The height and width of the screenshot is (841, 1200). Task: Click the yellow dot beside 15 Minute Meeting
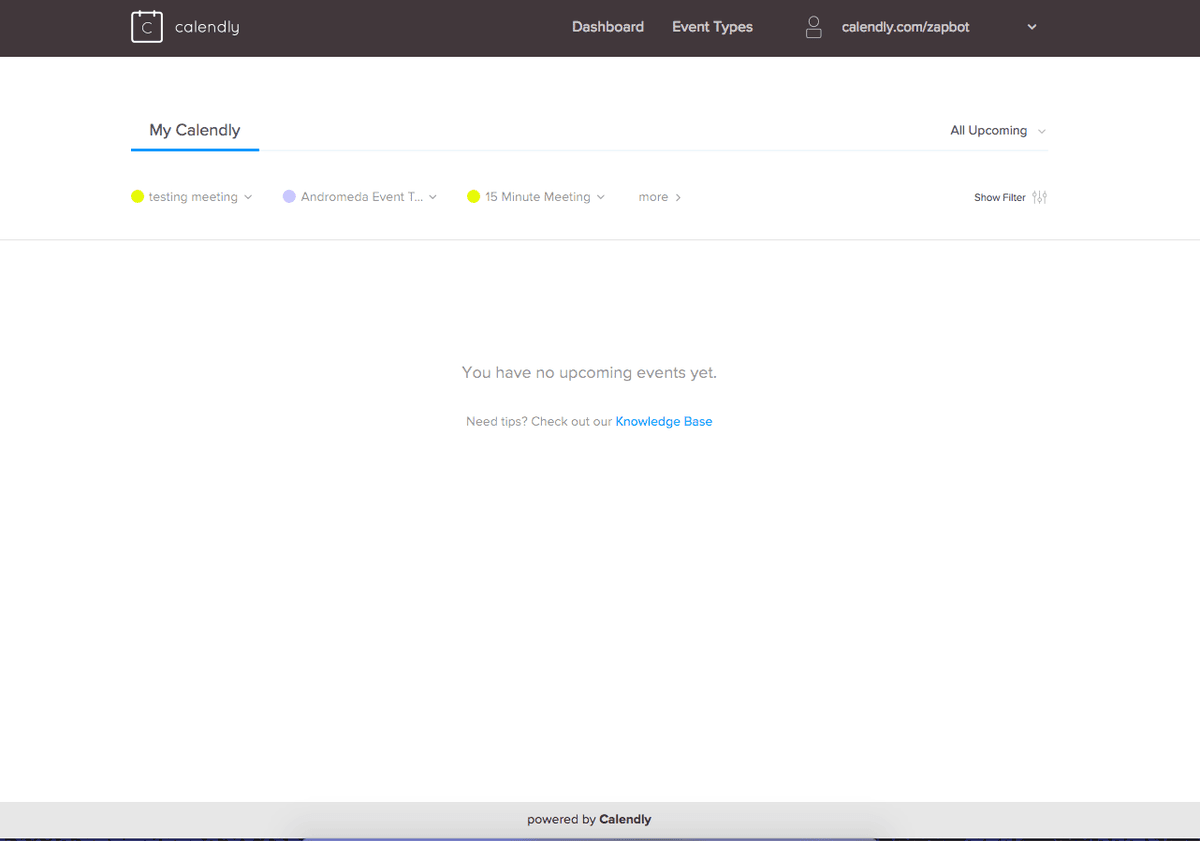[x=474, y=197]
